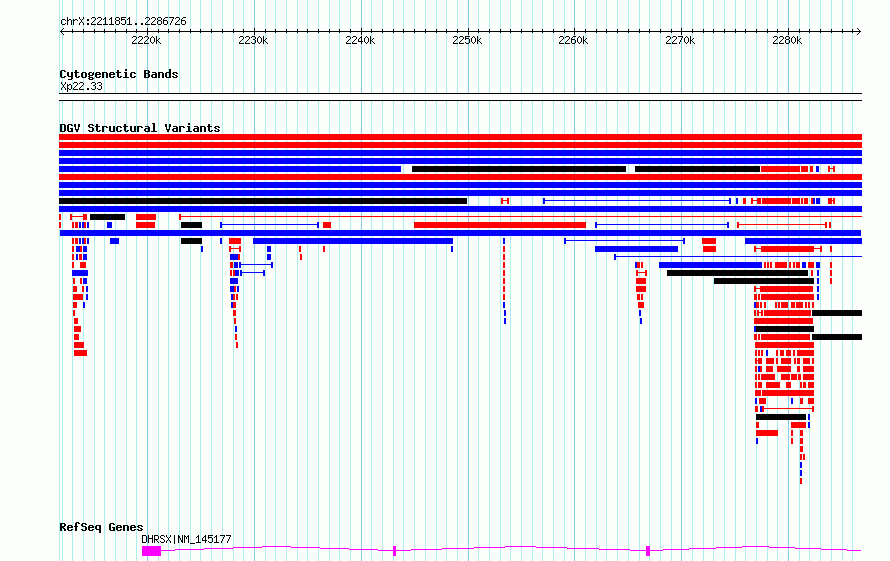Click the chrX:2211851..2286726 coordinate label
890x561 pixels.
(123, 21)
